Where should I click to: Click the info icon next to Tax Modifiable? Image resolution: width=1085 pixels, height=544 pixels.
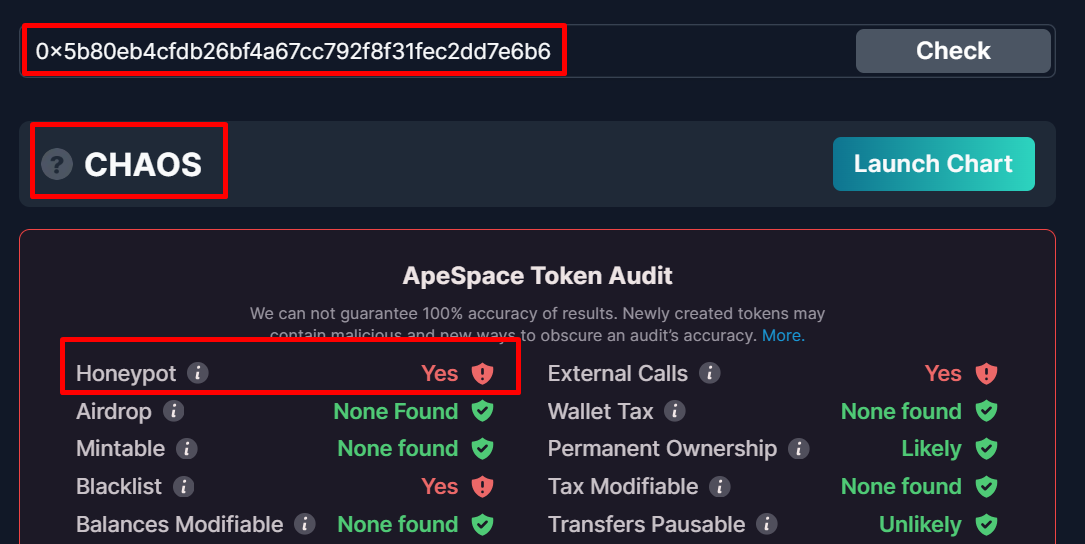[x=720, y=487]
